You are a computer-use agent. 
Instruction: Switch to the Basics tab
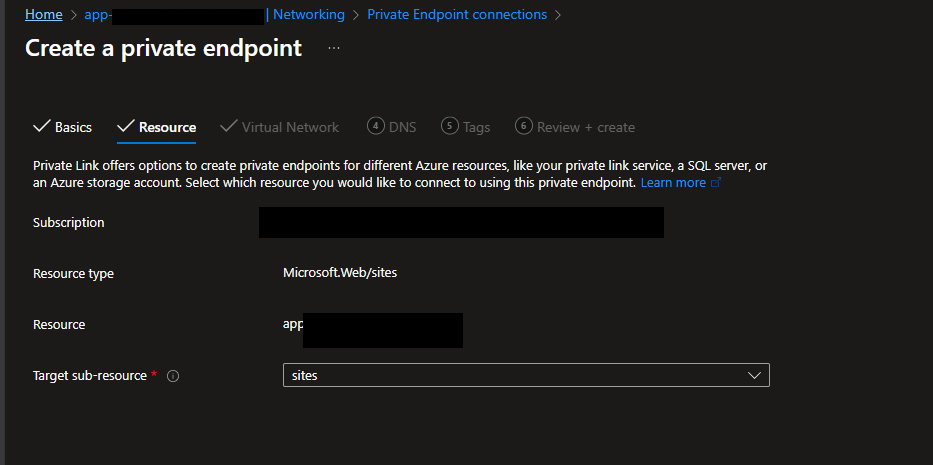62,127
